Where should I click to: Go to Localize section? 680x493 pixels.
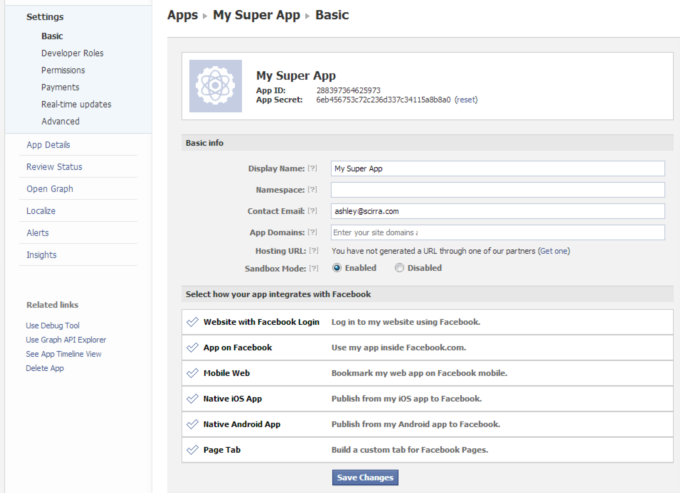click(x=41, y=211)
